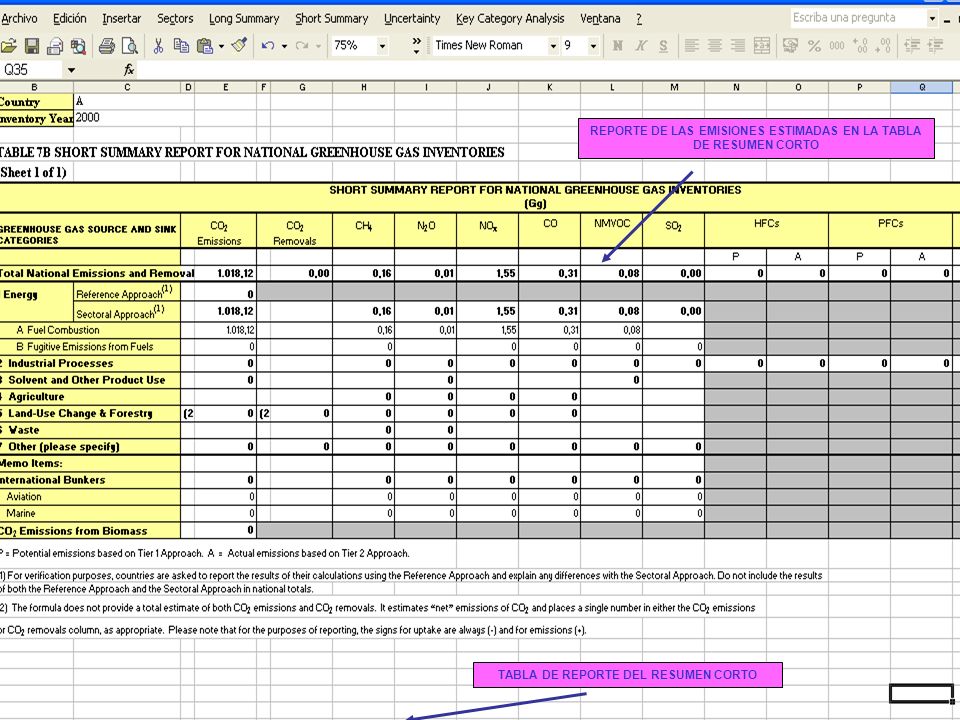Select column header M
This screenshot has width=960, height=720.
673,87
